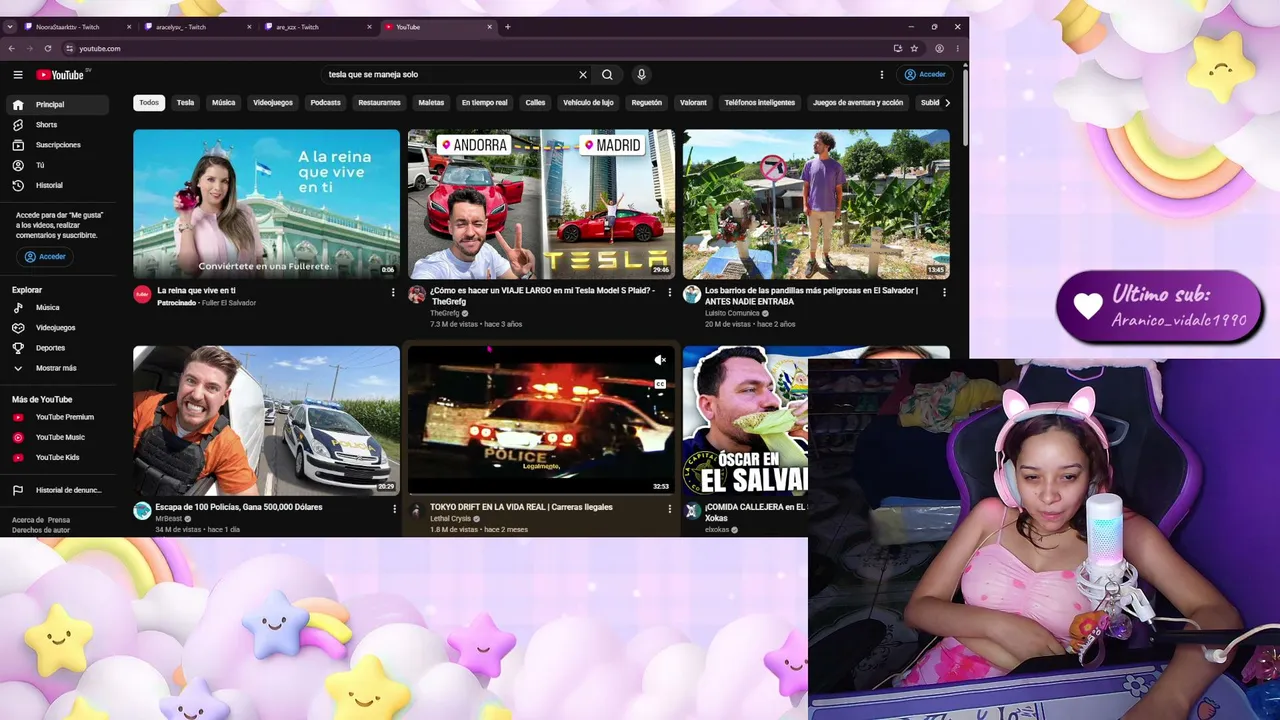This screenshot has width=1280, height=720.
Task: Click the sidebar Acceder sign-in button
Action: pyautogui.click(x=45, y=257)
